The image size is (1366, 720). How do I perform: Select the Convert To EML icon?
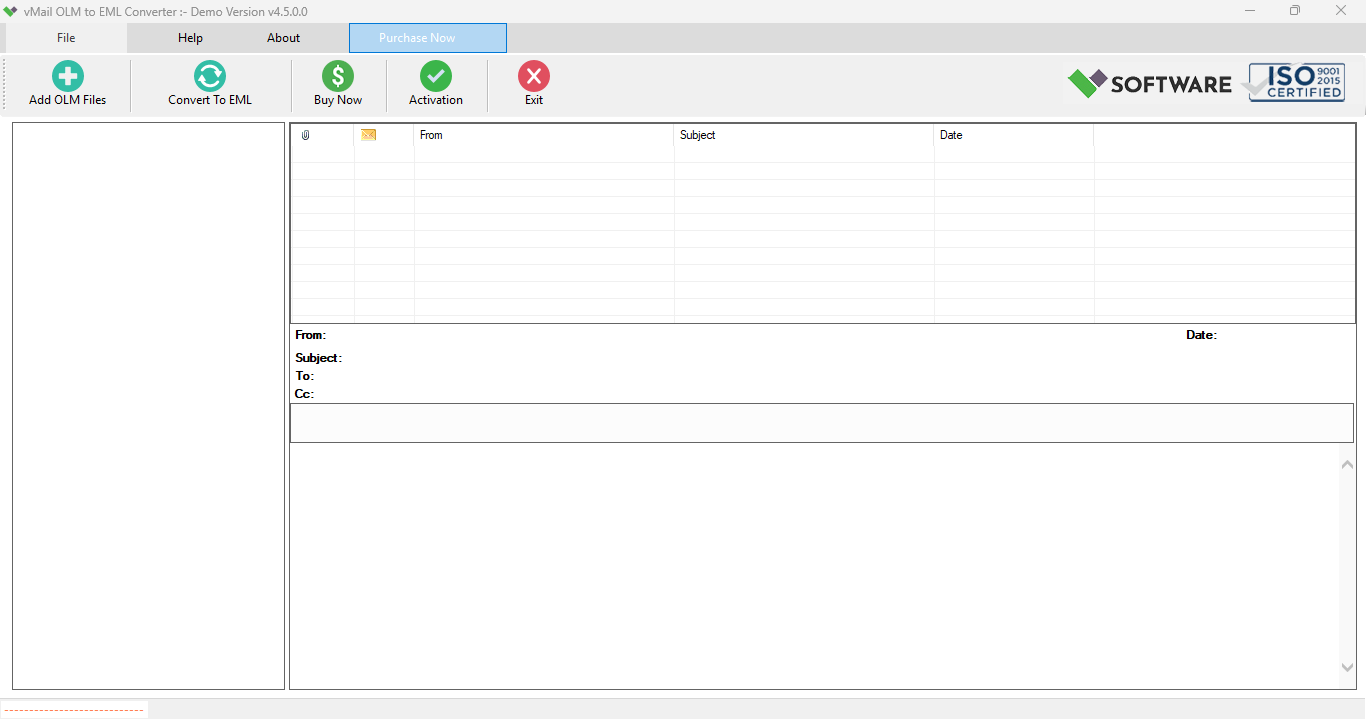pos(209,75)
